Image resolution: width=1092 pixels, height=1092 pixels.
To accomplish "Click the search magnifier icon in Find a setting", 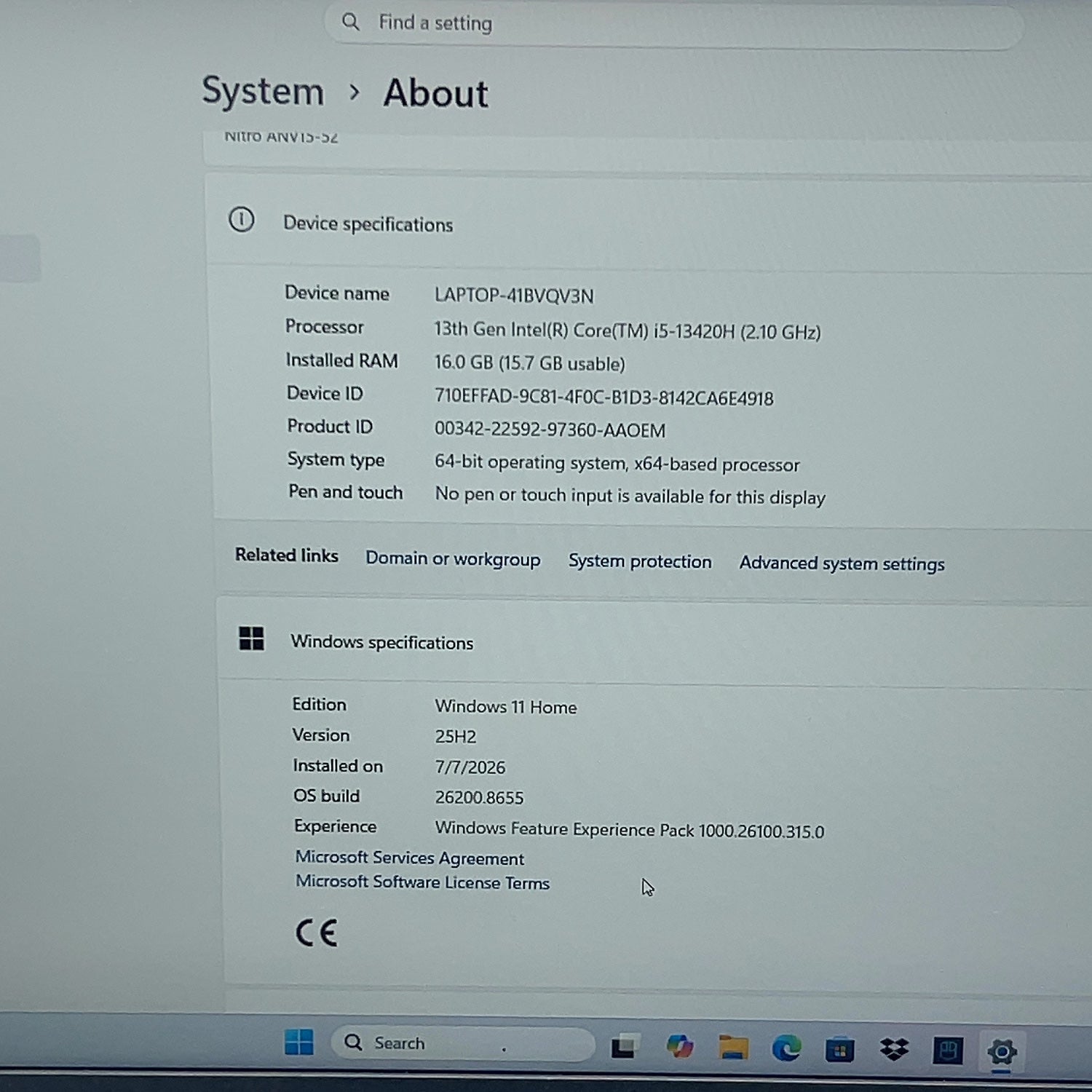I will click(x=351, y=22).
